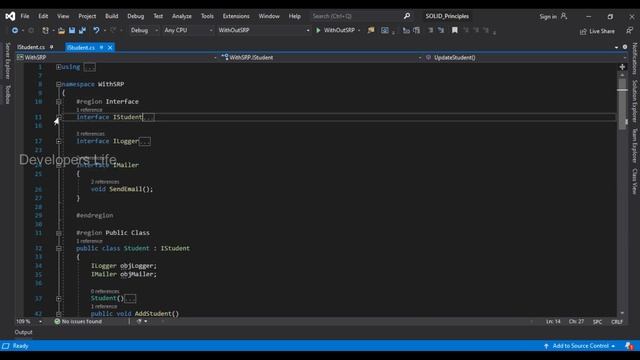Toggle a bookmark with the bookmark icon

click(455, 30)
